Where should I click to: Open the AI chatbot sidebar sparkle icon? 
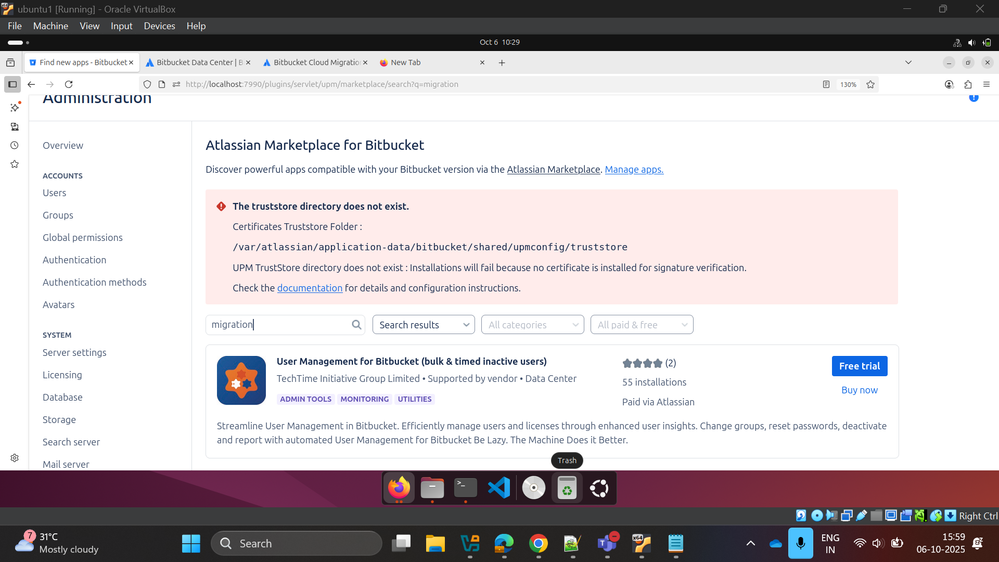pyautogui.click(x=15, y=107)
